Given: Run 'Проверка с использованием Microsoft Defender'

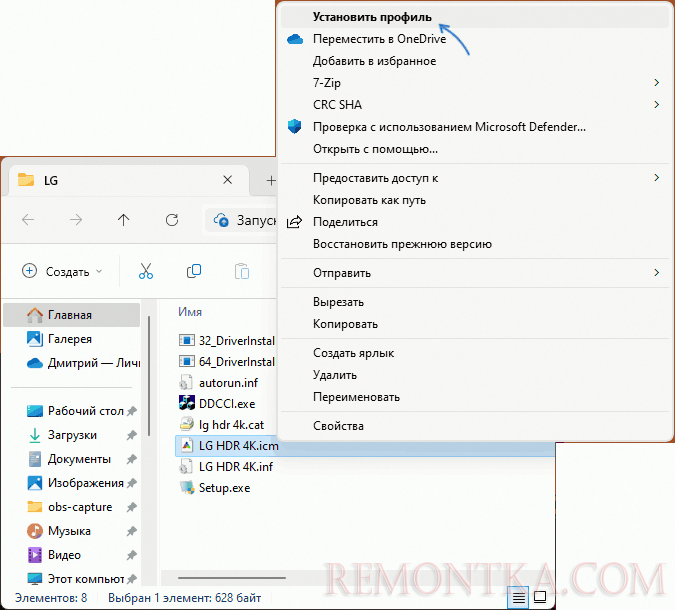Looking at the screenshot, I should [x=475, y=127].
